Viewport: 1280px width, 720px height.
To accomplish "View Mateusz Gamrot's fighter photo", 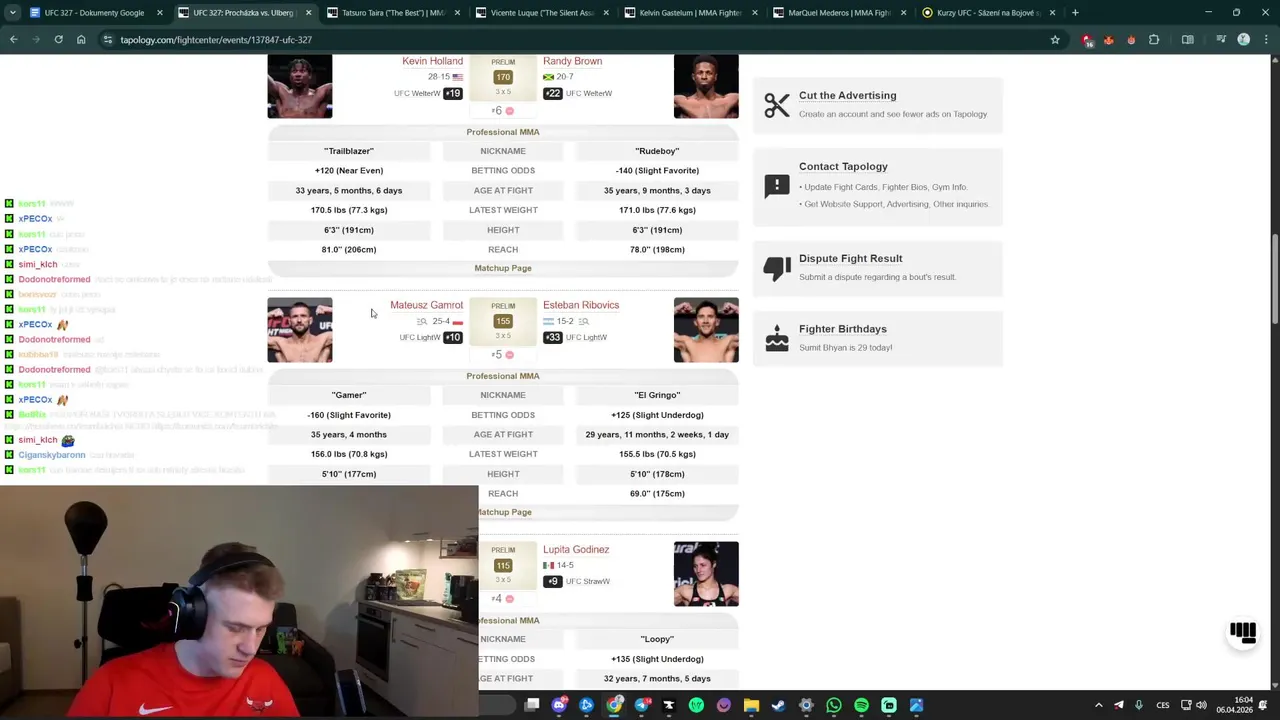I will pos(300,330).
